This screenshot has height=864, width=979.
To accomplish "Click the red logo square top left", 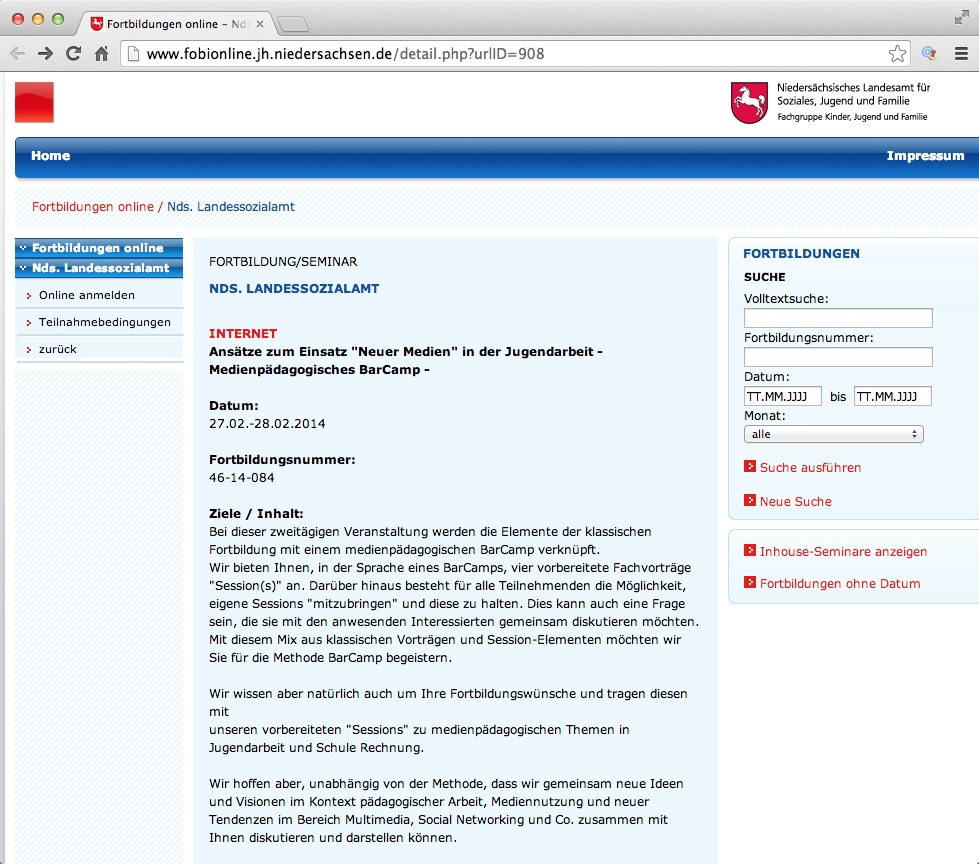I will (34, 102).
